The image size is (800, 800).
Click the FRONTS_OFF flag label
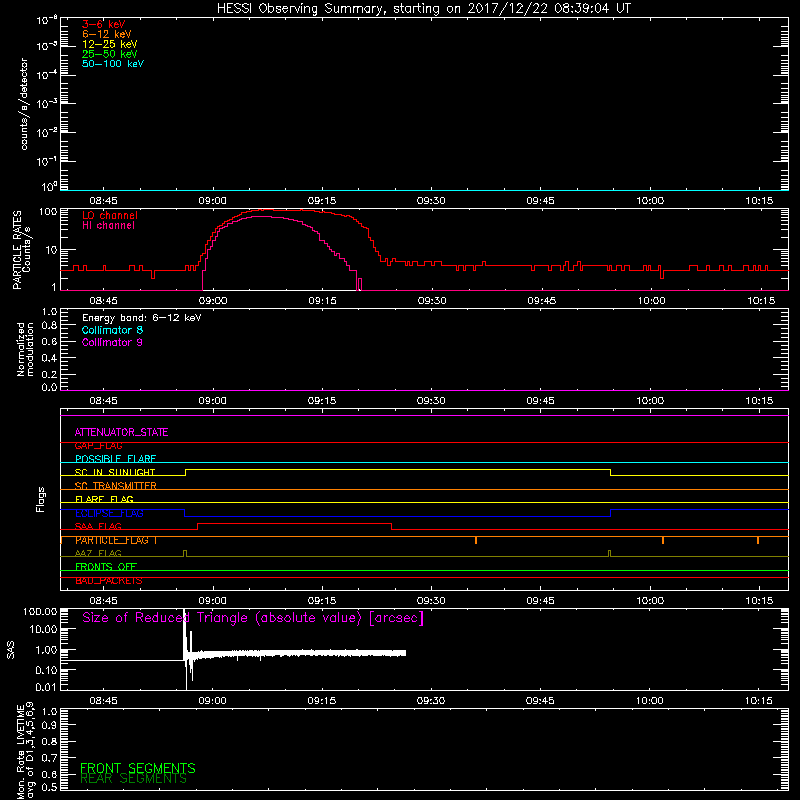pyautogui.click(x=106, y=567)
